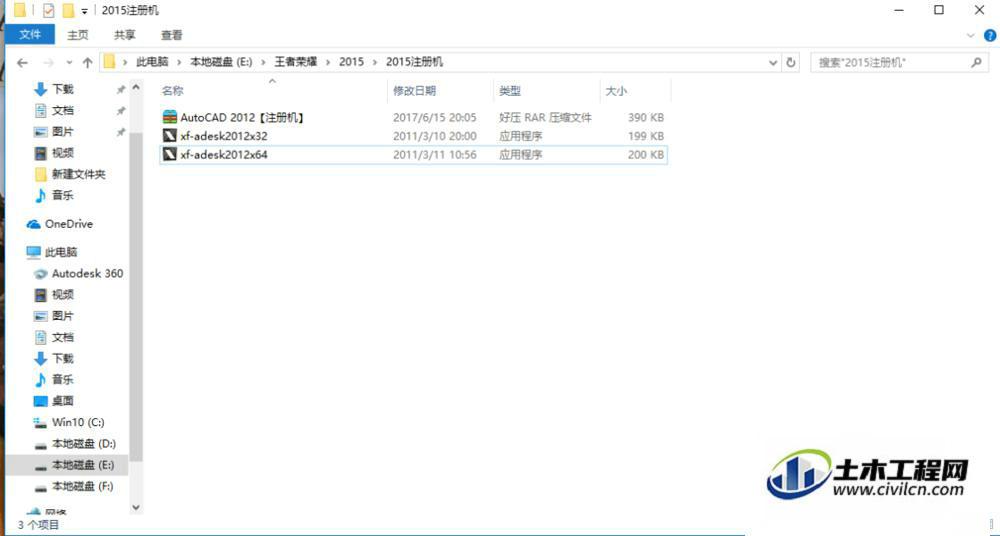The width and height of the screenshot is (1000, 536).
Task: Open 新建文件夹 in sidebar
Action: [x=78, y=174]
